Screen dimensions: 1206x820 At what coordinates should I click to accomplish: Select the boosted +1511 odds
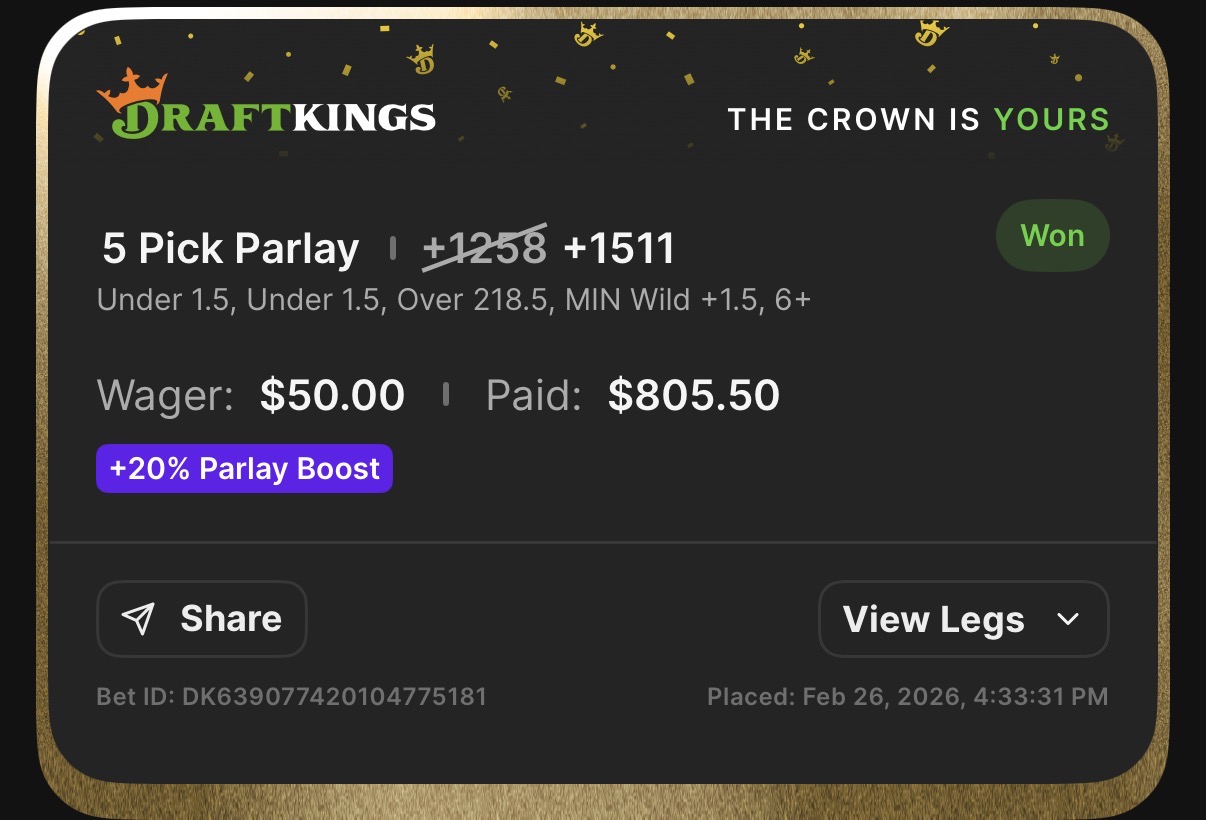(x=619, y=248)
